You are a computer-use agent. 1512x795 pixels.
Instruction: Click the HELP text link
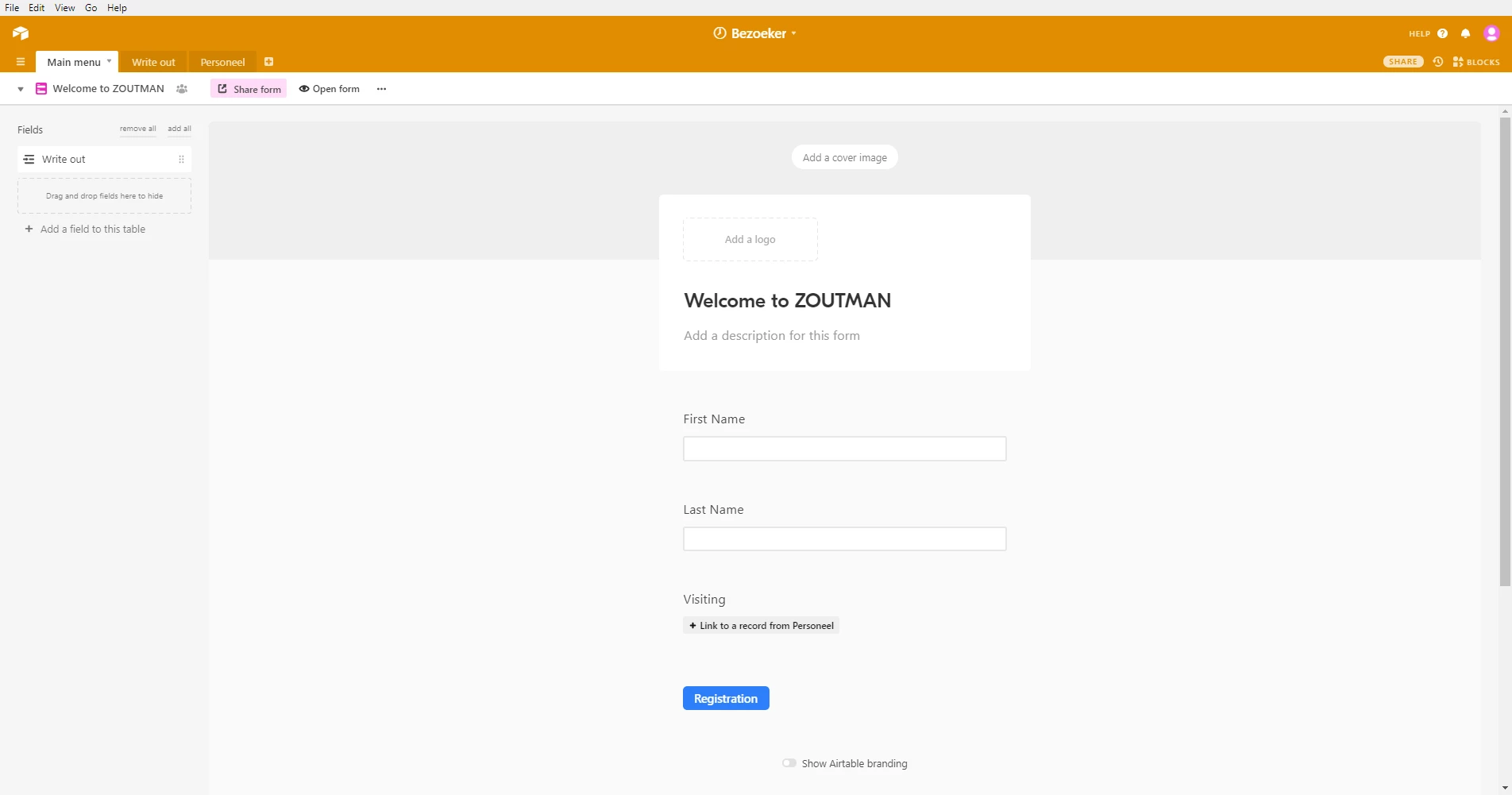point(1419,34)
